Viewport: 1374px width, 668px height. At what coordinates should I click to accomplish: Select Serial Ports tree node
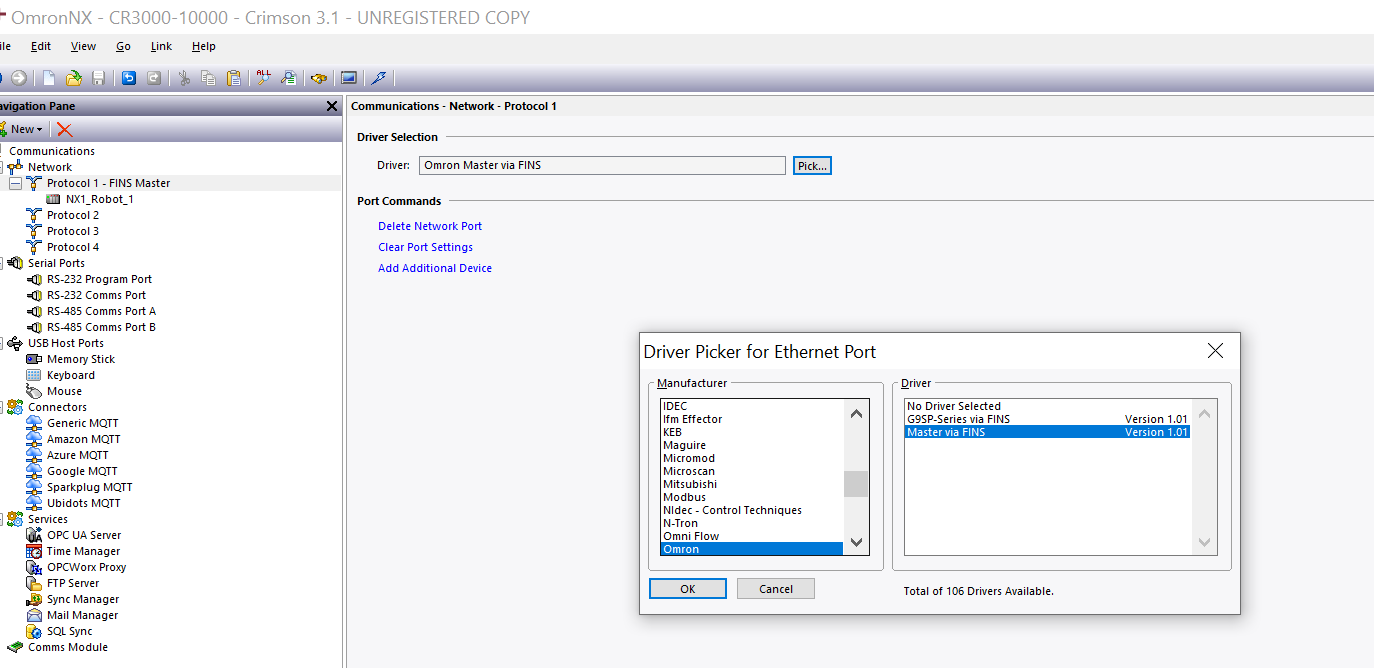(x=56, y=263)
